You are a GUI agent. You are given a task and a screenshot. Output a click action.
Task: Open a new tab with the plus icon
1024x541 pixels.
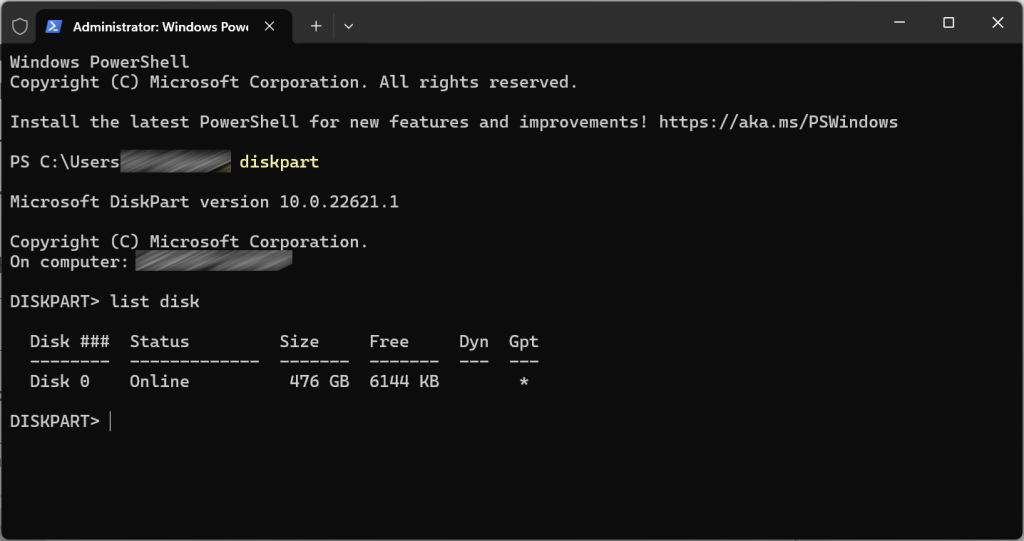(316, 26)
